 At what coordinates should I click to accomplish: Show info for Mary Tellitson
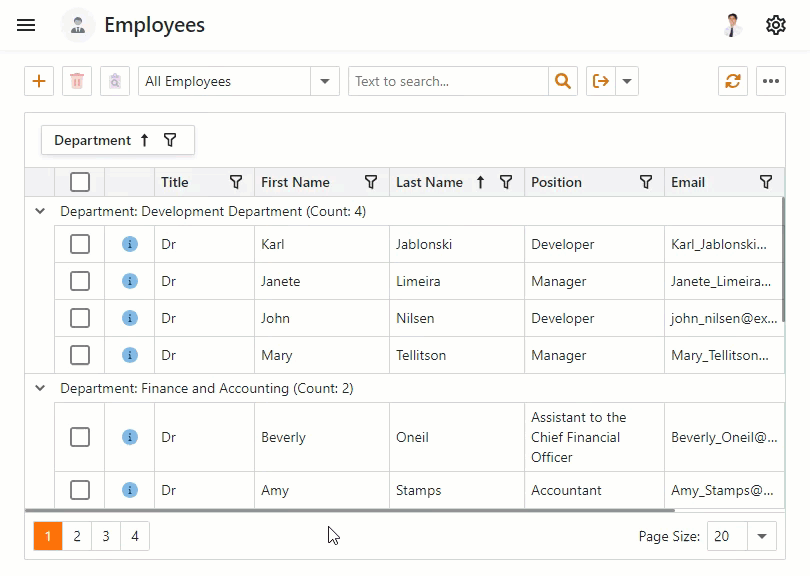[x=130, y=355]
